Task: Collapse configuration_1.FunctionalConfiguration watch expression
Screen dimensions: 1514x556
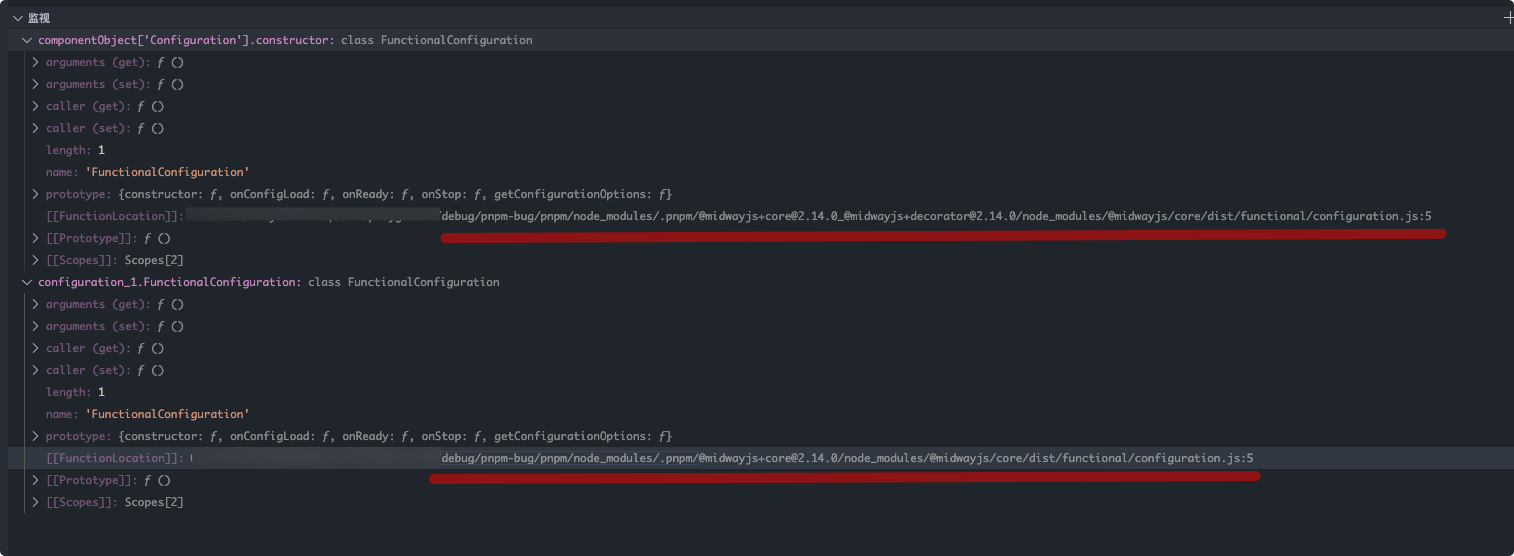Action: pos(27,282)
